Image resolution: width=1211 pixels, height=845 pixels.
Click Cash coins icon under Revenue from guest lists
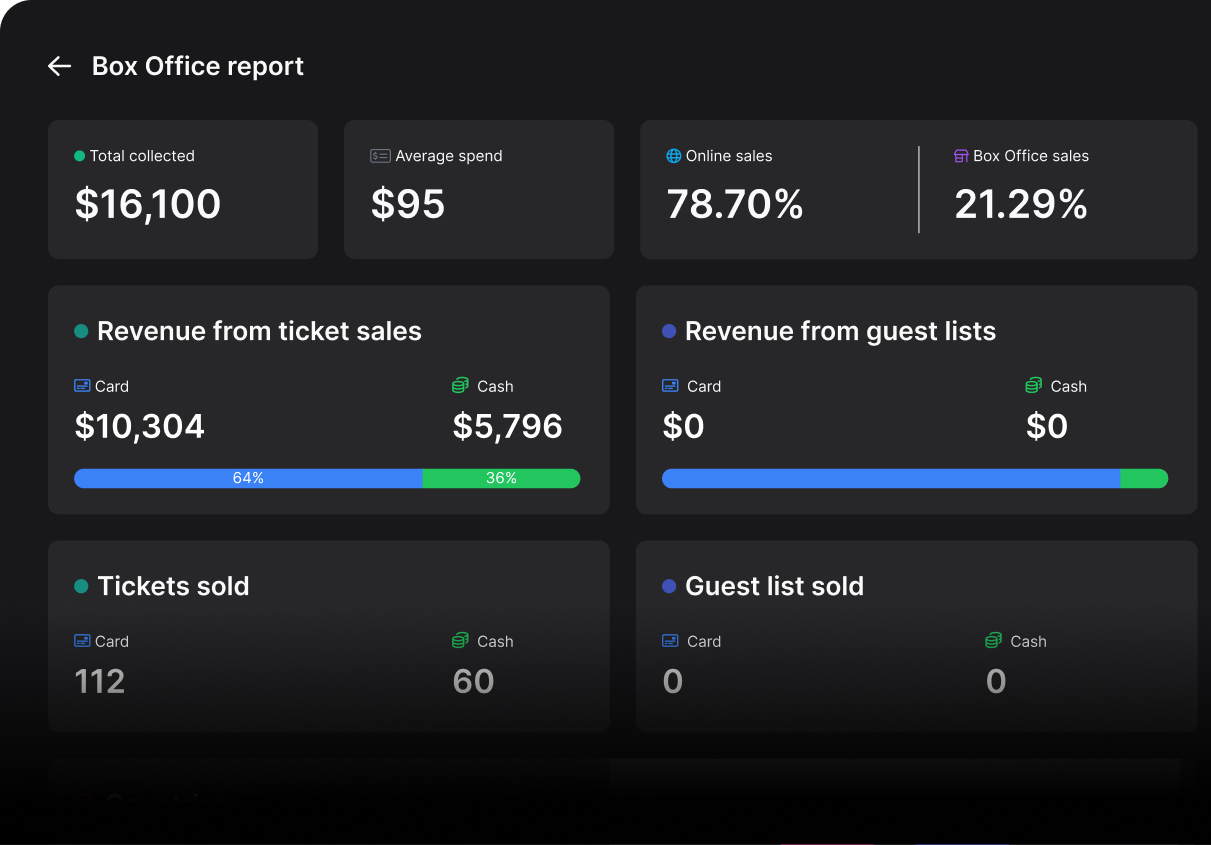pyautogui.click(x=1034, y=386)
